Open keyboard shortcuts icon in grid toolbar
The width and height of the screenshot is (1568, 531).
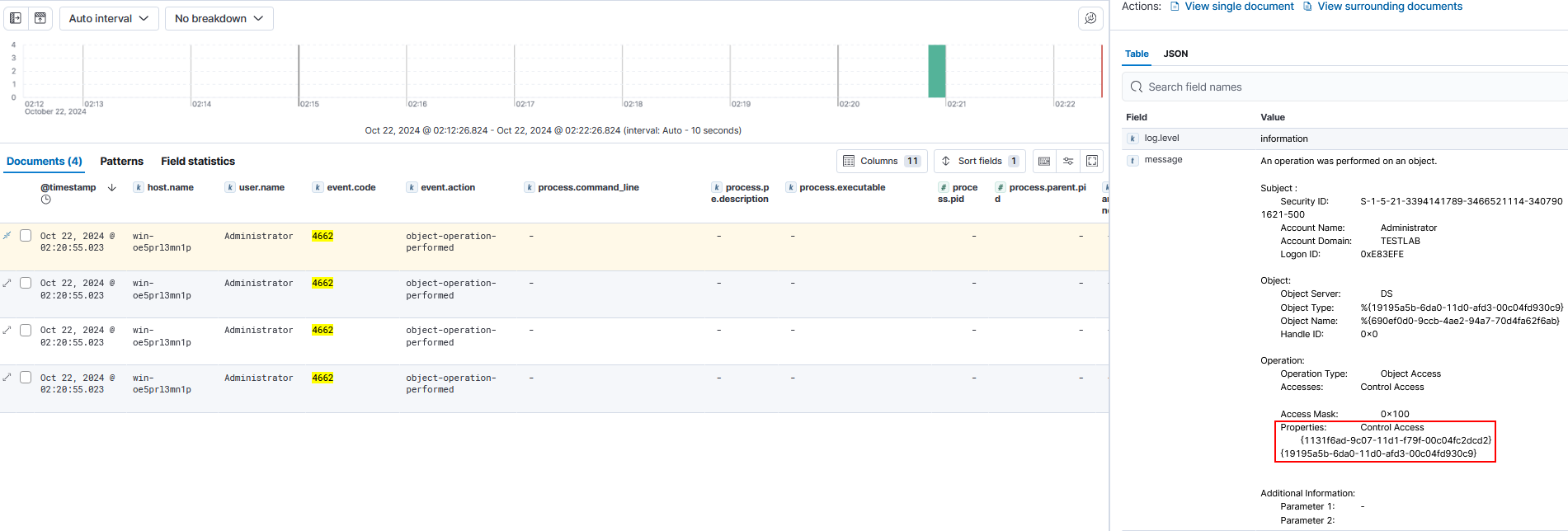point(1044,161)
